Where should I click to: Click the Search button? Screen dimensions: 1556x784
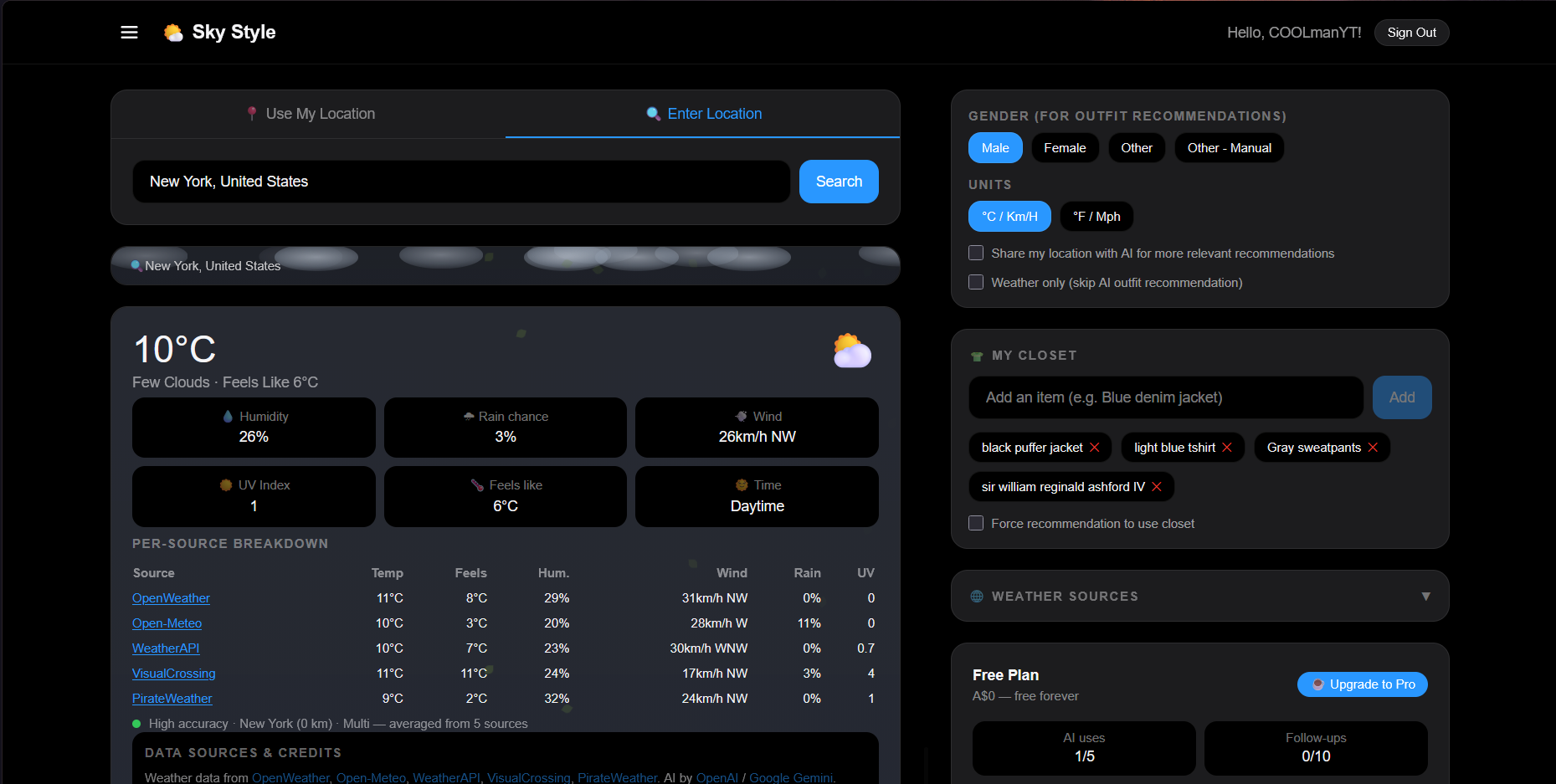(839, 182)
